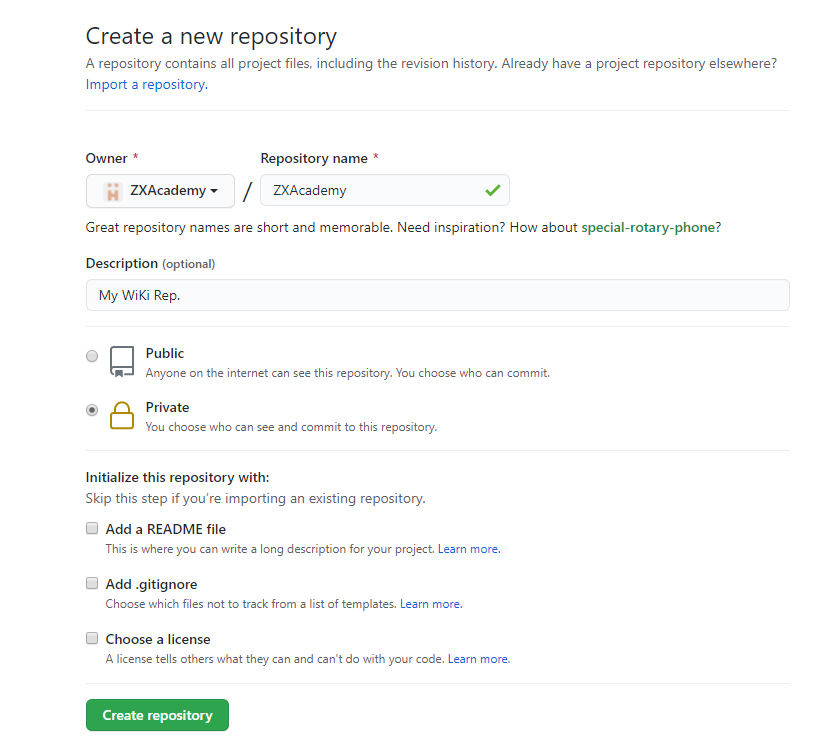Screen dimensions: 831x755
Task: Click the green checkmark beside repository name
Action: 492,189
